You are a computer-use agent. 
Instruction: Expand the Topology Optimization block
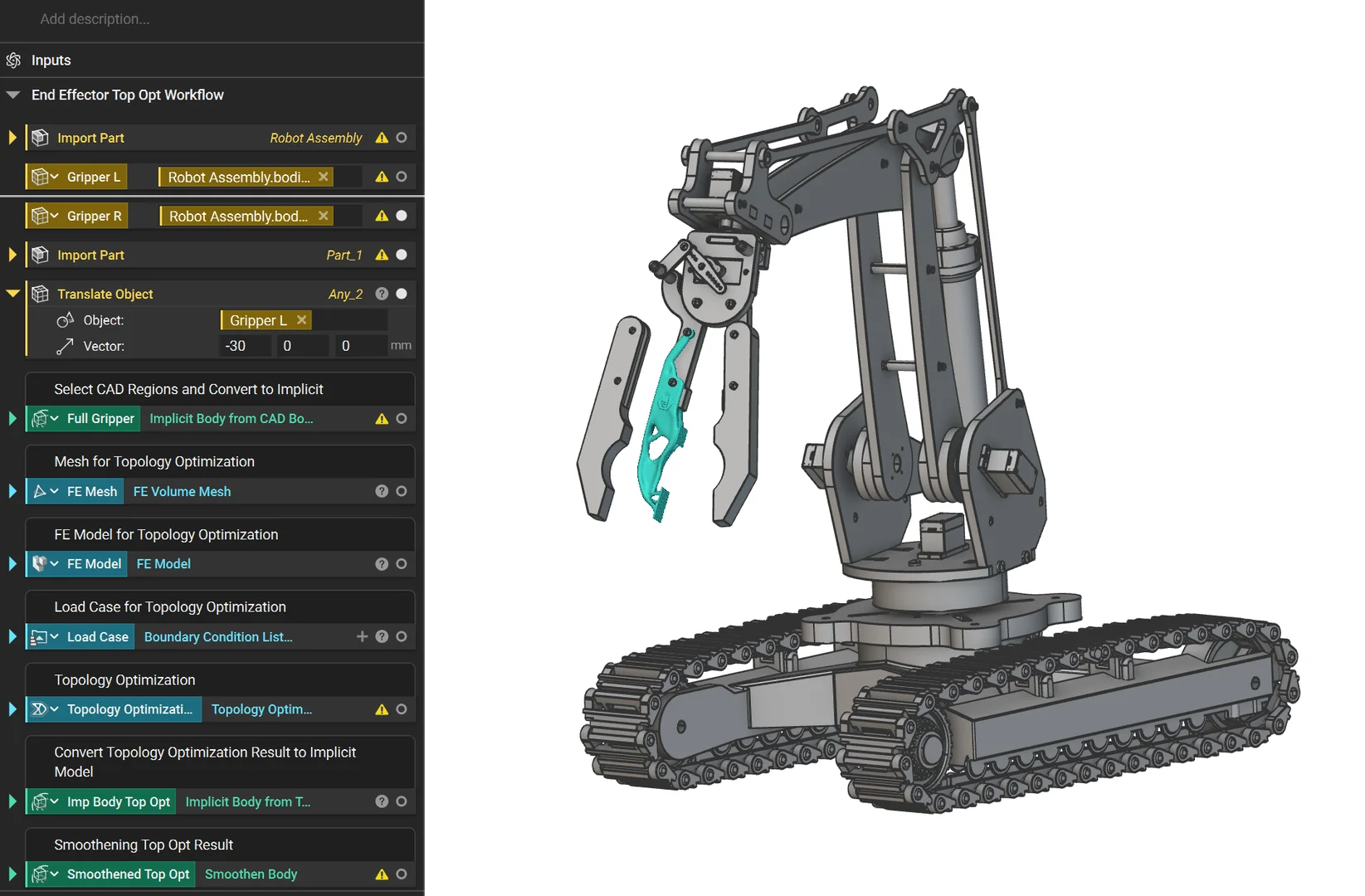tap(12, 709)
